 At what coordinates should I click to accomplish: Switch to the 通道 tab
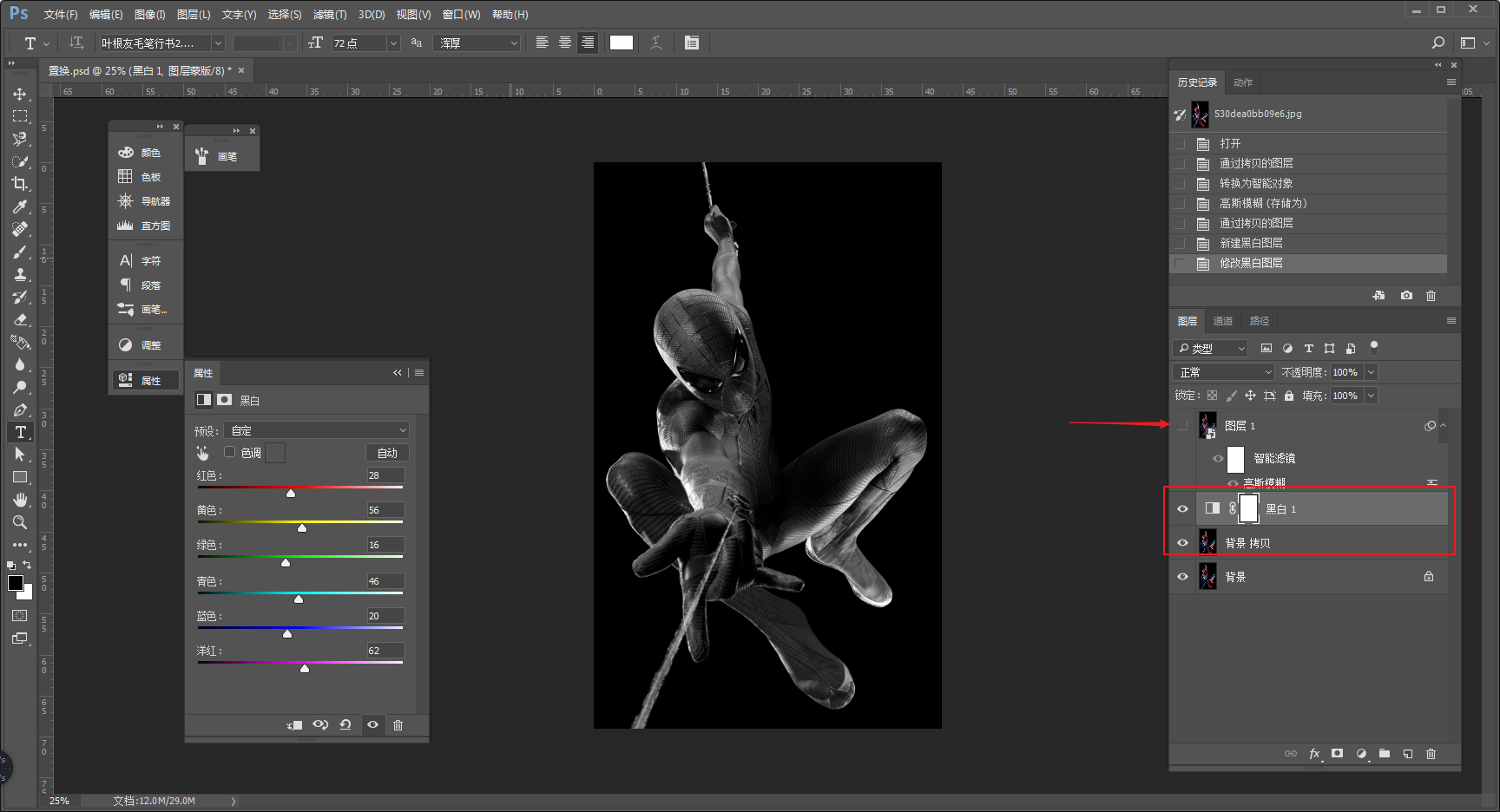(1223, 321)
